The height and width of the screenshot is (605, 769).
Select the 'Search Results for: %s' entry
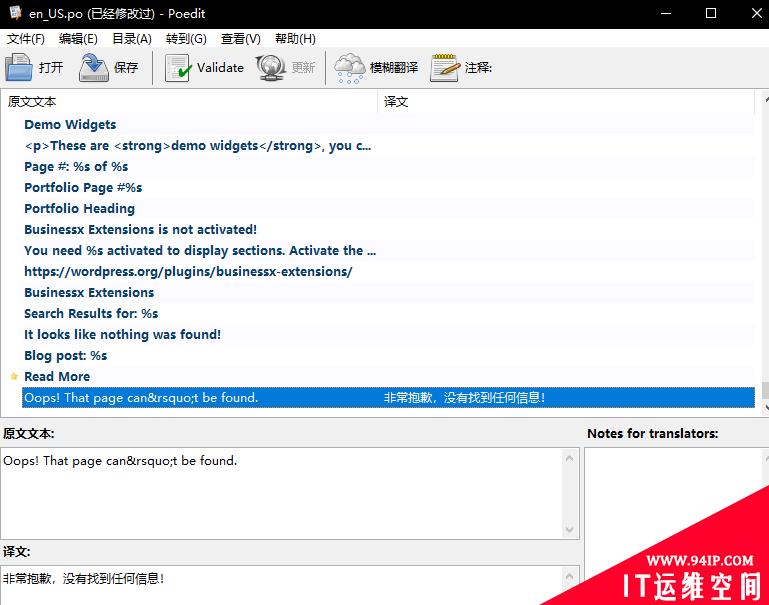(388, 314)
